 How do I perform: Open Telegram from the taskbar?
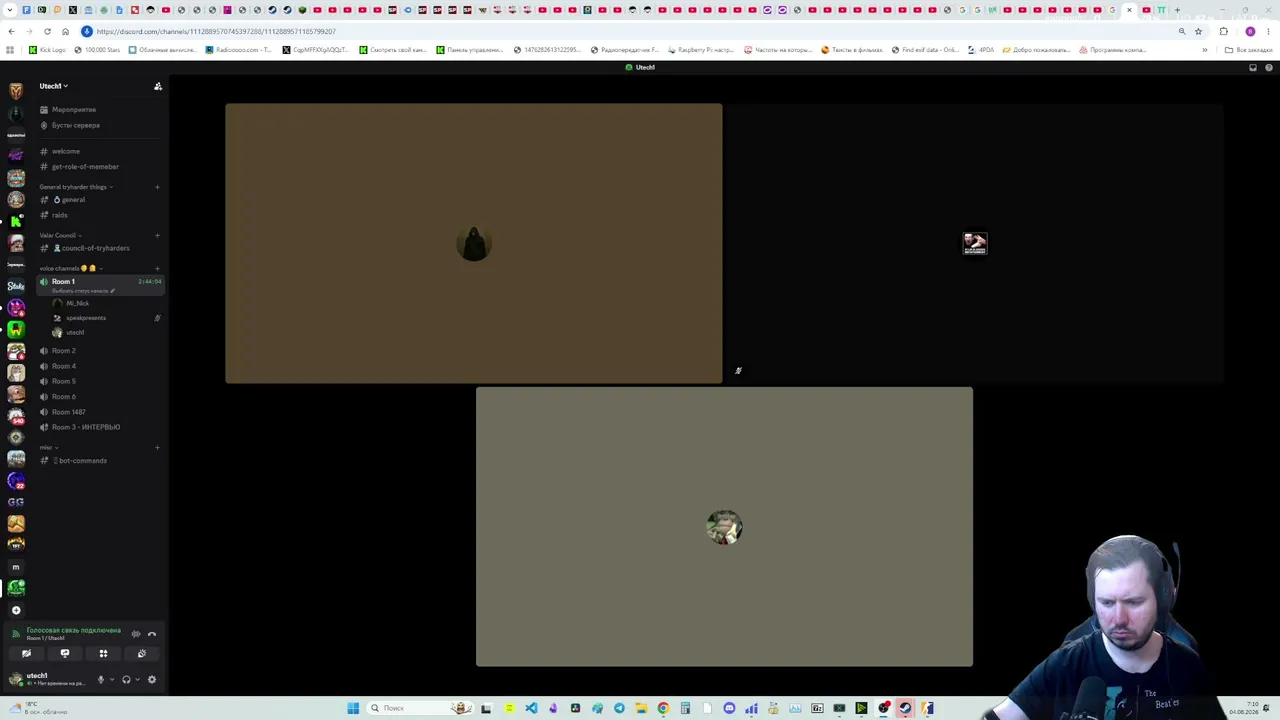click(x=619, y=708)
